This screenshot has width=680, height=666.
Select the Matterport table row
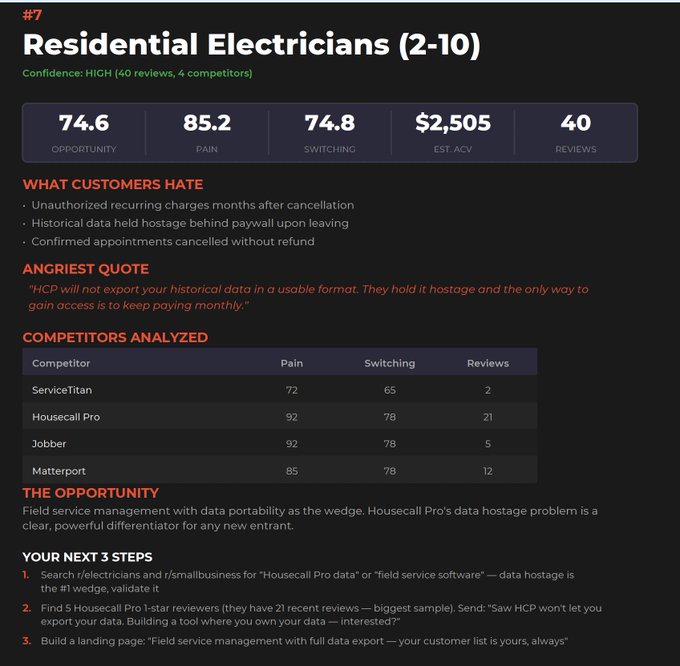[279, 471]
